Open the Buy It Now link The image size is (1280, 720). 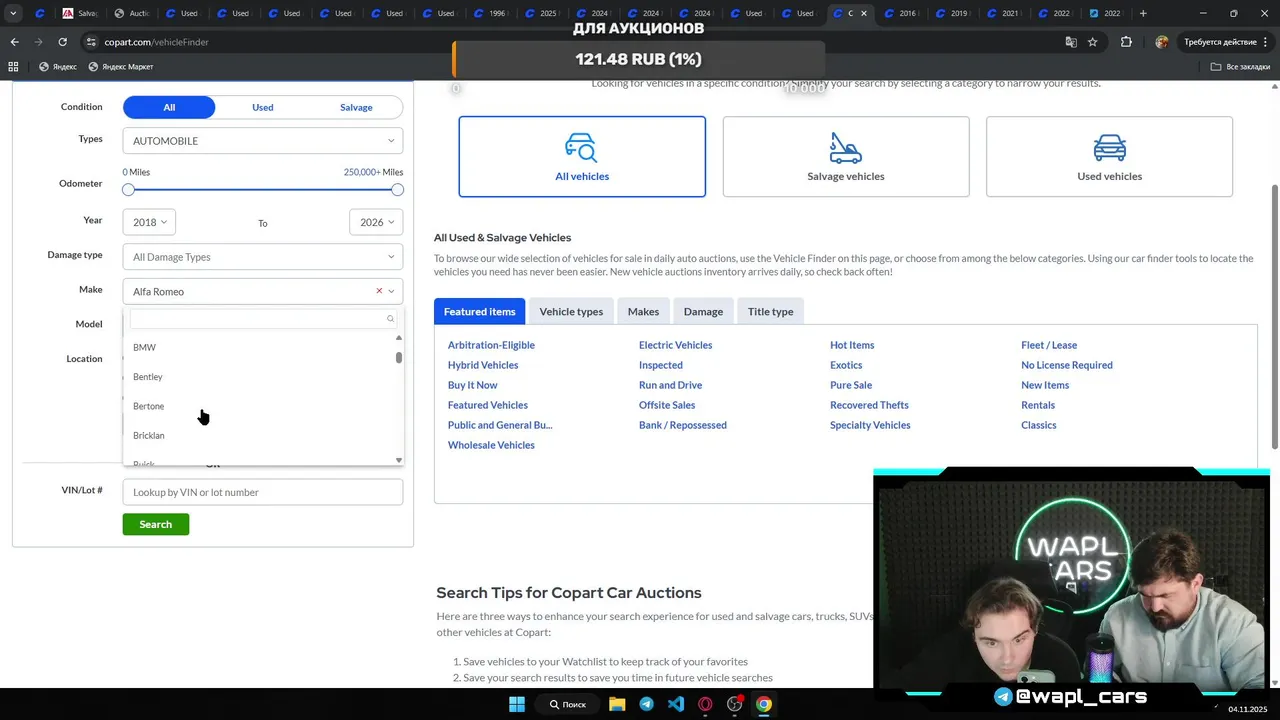(472, 385)
